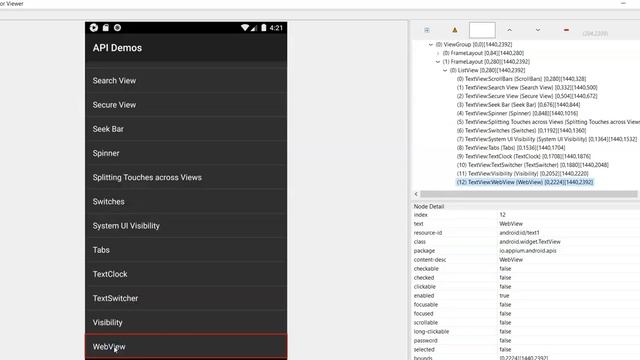Select TextView:Seek Bar node in hierarchy
This screenshot has height=360, width=640.
click(x=518, y=104)
